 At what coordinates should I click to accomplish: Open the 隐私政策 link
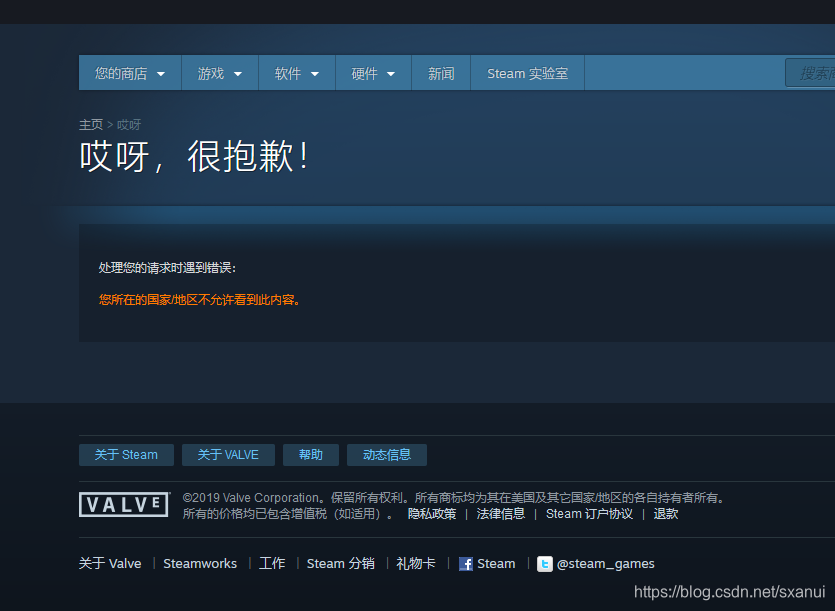point(432,514)
